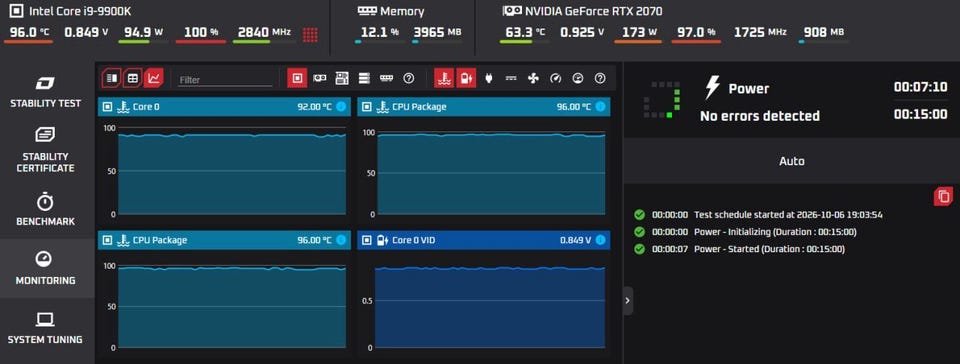
Task: Click the last question mark sensor filter
Action: coord(600,78)
